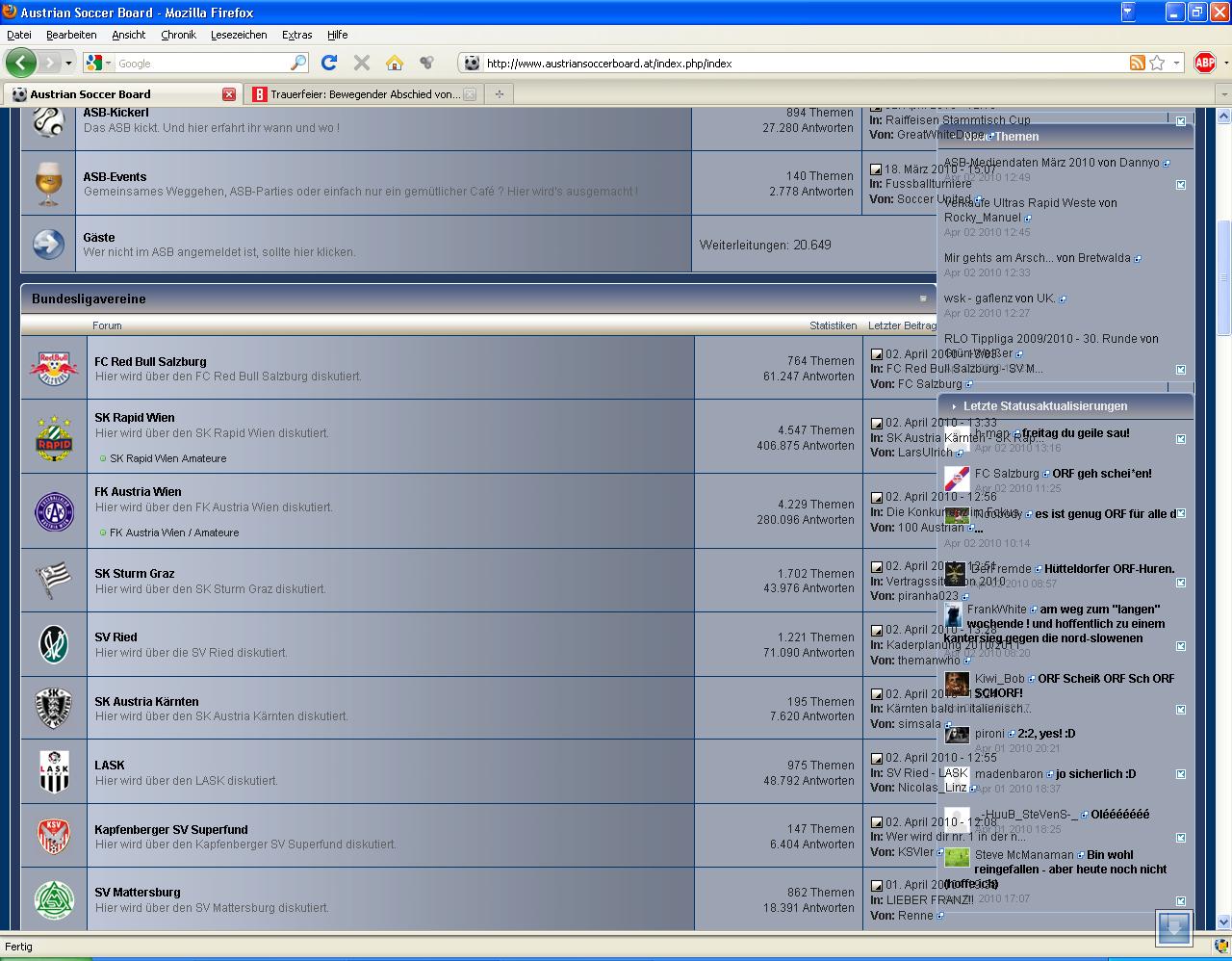Open the home page via house icon
The width and height of the screenshot is (1232, 961).
pyautogui.click(x=394, y=63)
